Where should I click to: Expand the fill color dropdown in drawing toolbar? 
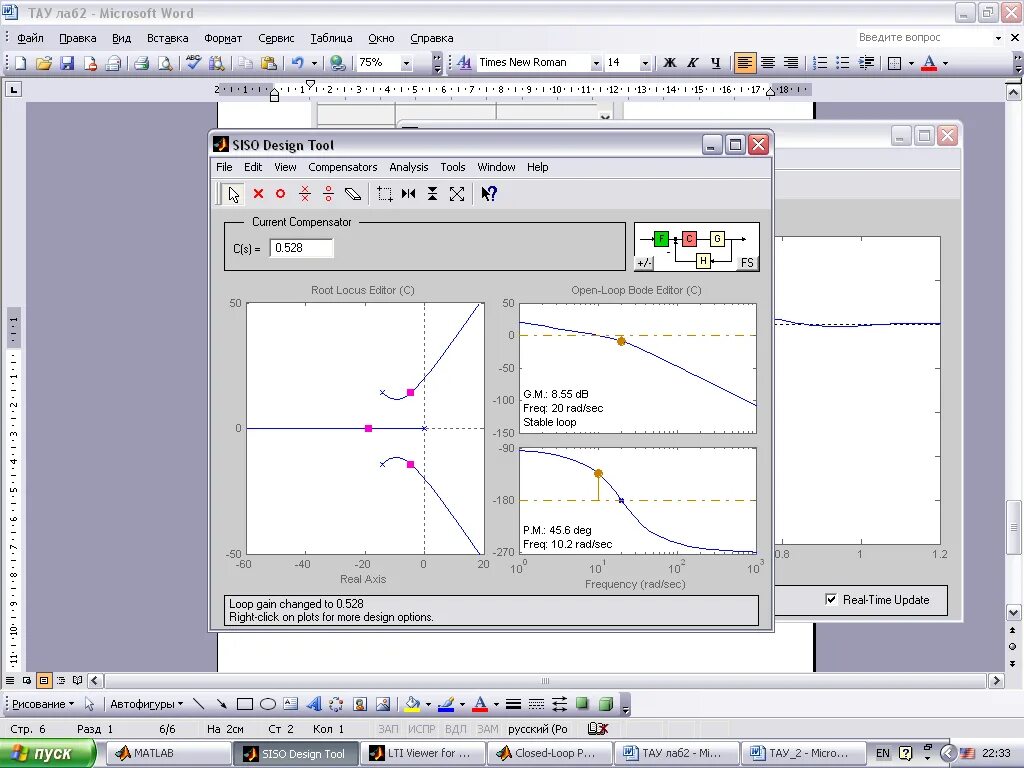click(428, 704)
